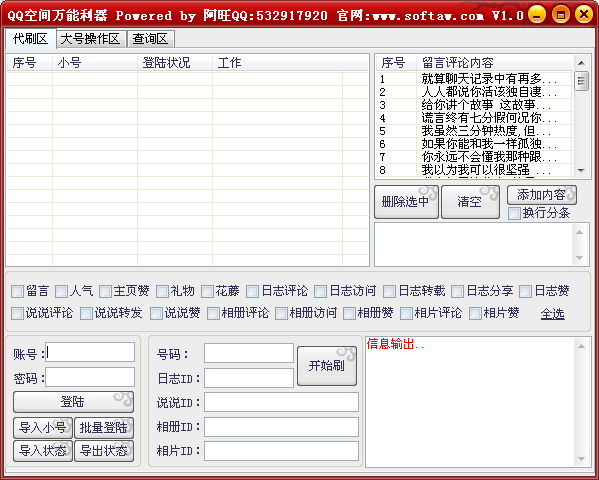Click the 留言评论内容 column header

[495, 63]
